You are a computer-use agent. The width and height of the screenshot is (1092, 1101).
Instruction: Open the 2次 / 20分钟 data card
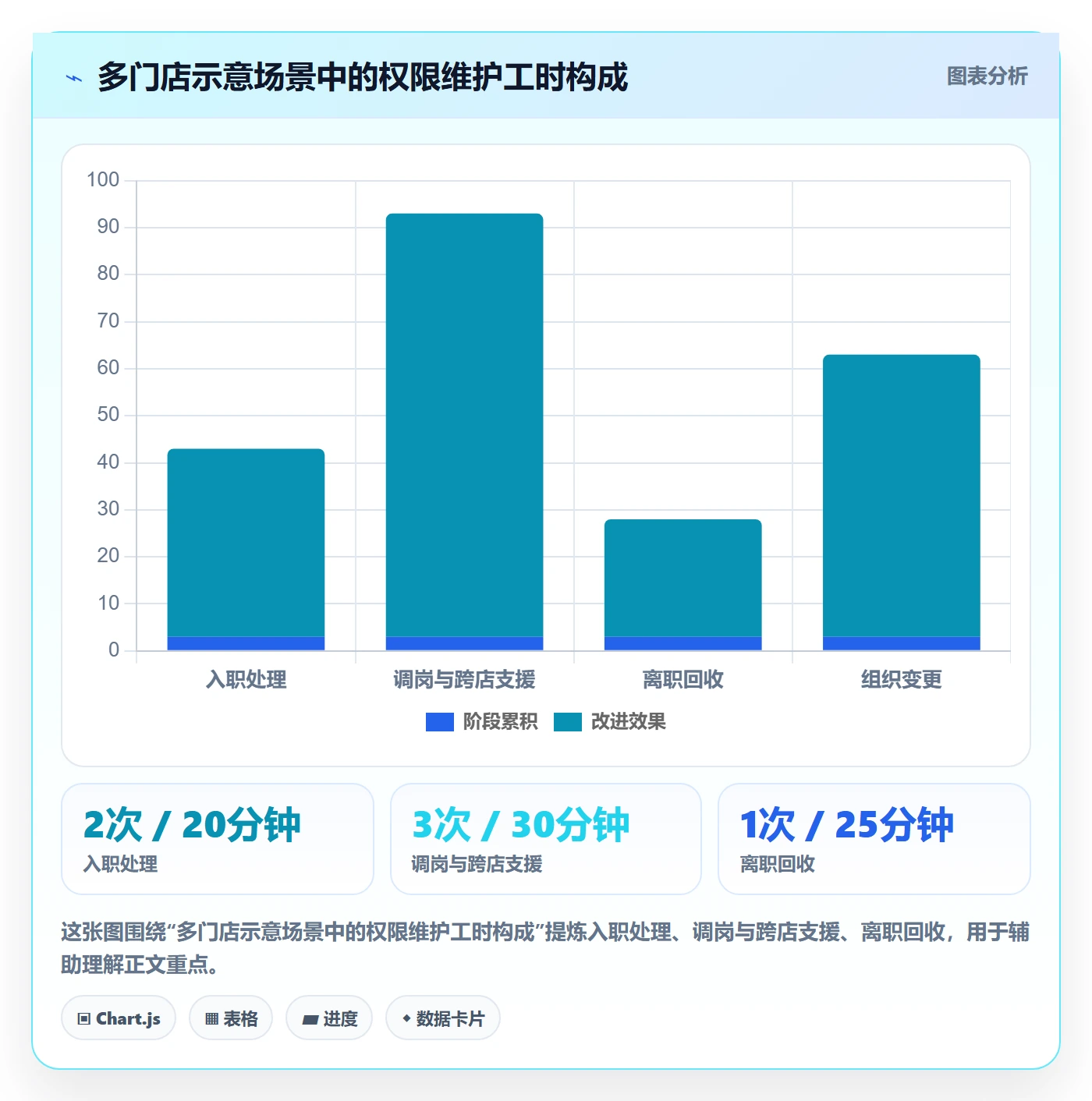(x=218, y=839)
